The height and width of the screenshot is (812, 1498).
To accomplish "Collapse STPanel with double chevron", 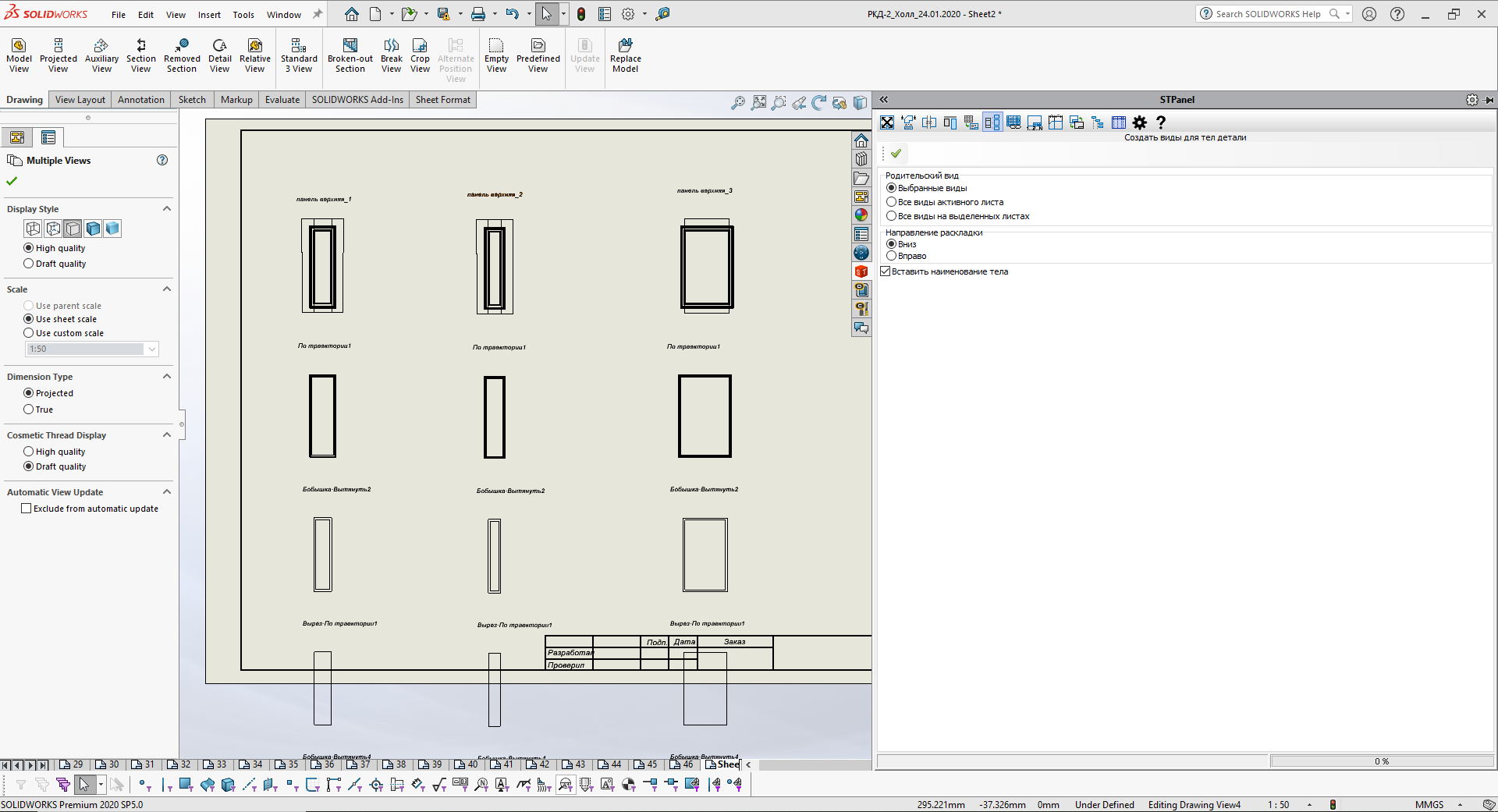I will pos(883,100).
